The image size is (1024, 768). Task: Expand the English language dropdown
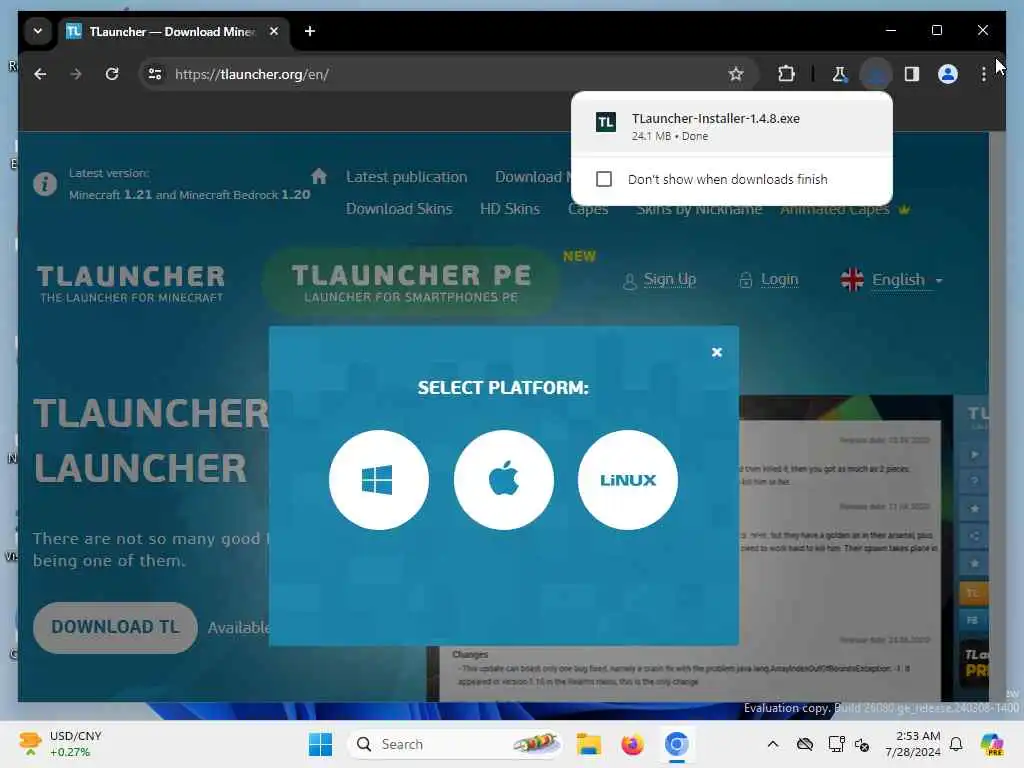coord(892,280)
